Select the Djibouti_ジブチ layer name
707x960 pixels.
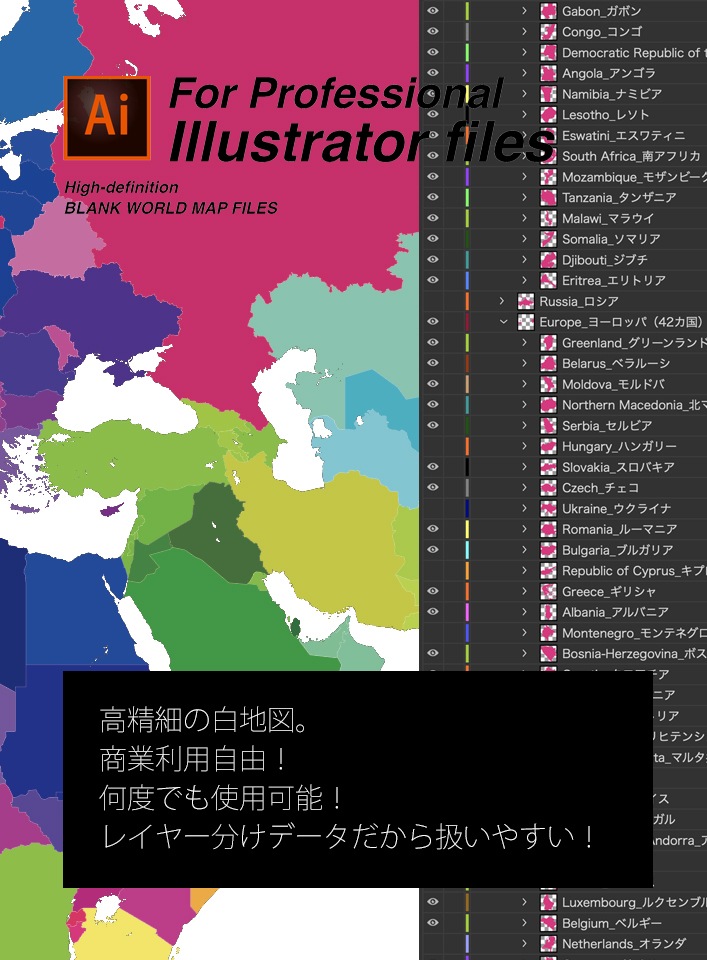tap(605, 260)
